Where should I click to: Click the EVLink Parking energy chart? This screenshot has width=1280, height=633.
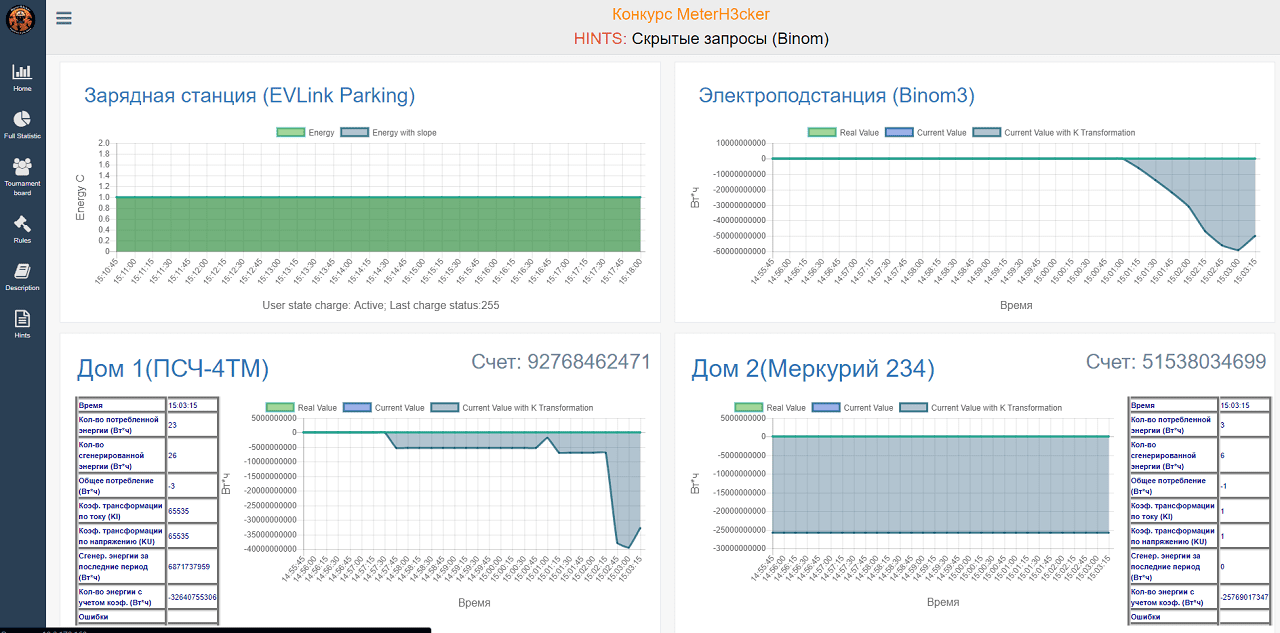point(378,196)
